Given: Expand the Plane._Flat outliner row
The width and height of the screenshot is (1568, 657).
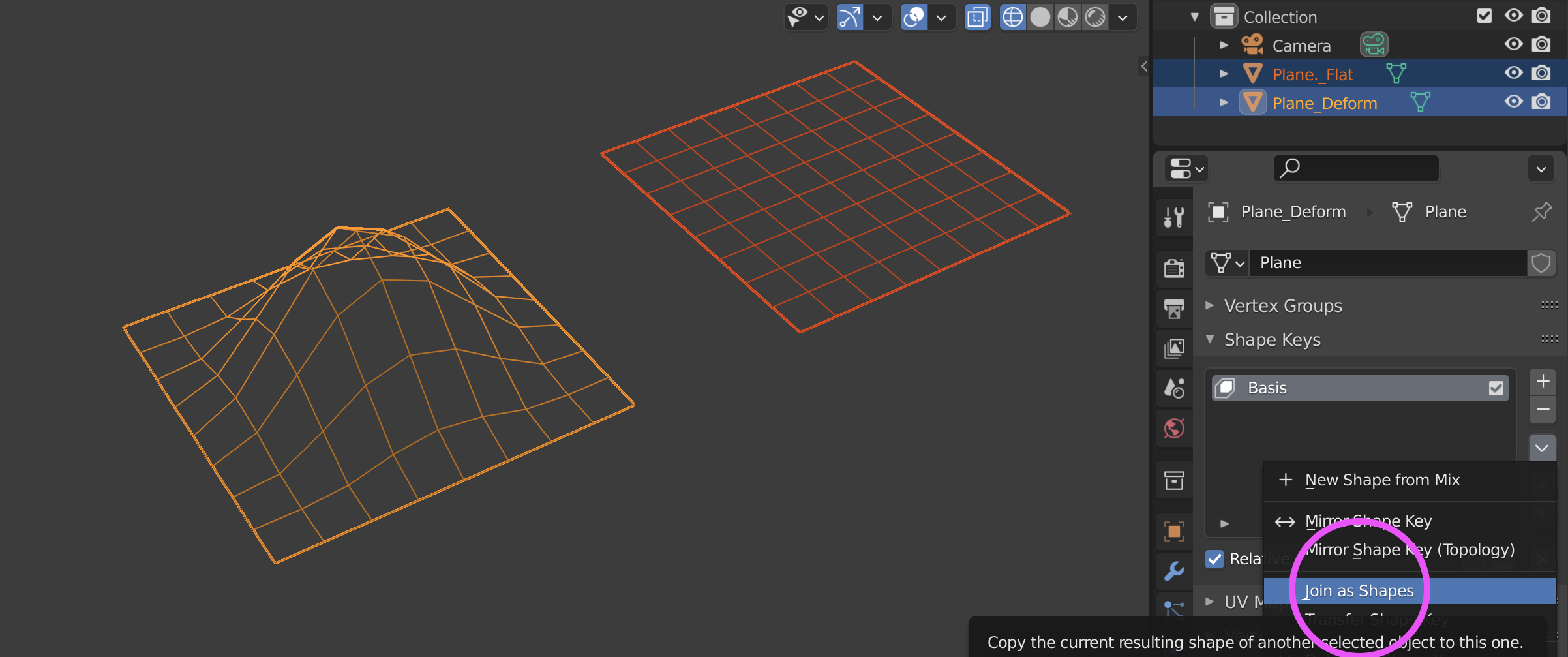Looking at the screenshot, I should 1224,74.
